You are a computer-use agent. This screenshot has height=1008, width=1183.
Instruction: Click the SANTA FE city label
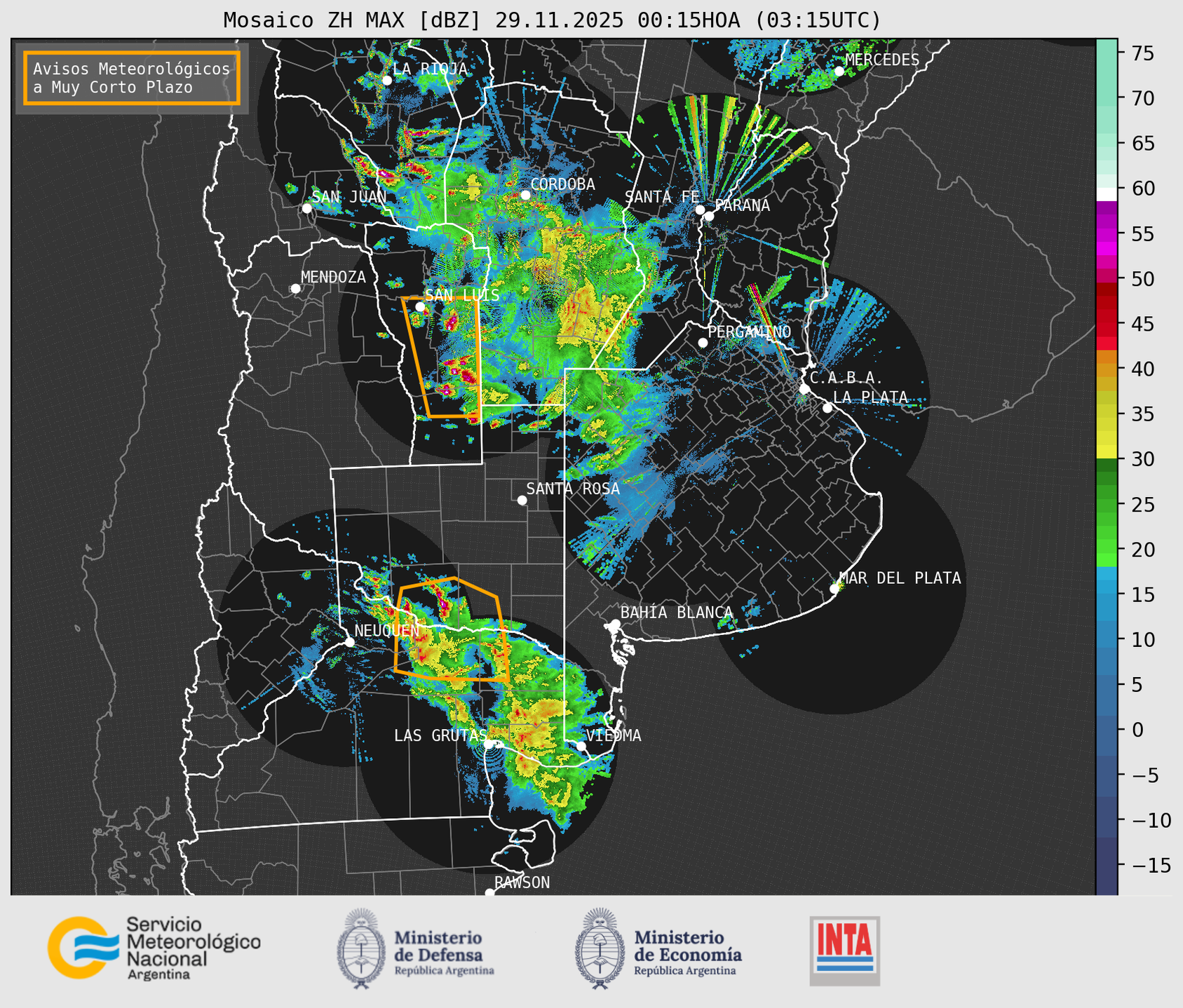pos(662,197)
